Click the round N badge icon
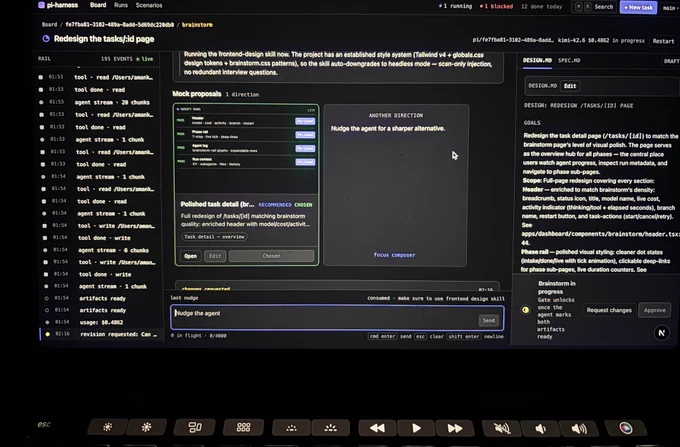The image size is (680, 447). point(661,333)
